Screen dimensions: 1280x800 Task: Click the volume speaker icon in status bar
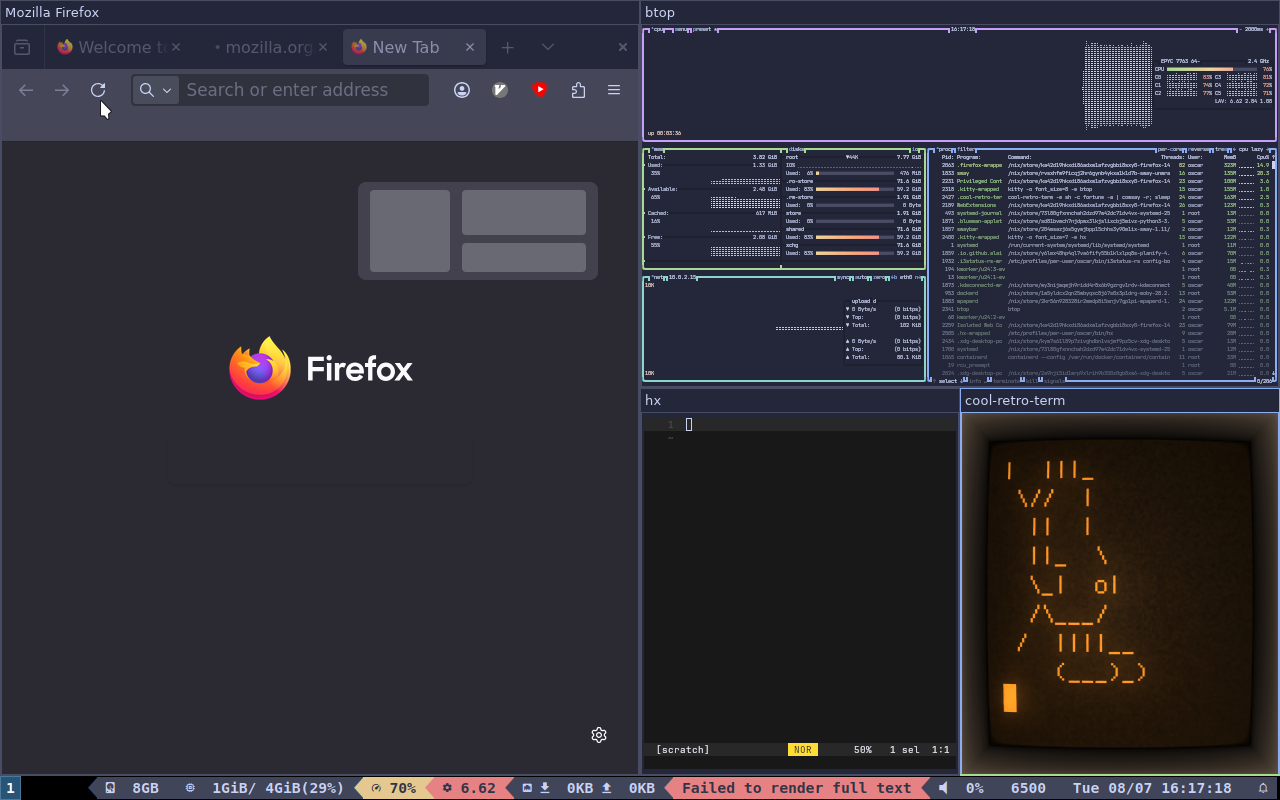(x=943, y=788)
